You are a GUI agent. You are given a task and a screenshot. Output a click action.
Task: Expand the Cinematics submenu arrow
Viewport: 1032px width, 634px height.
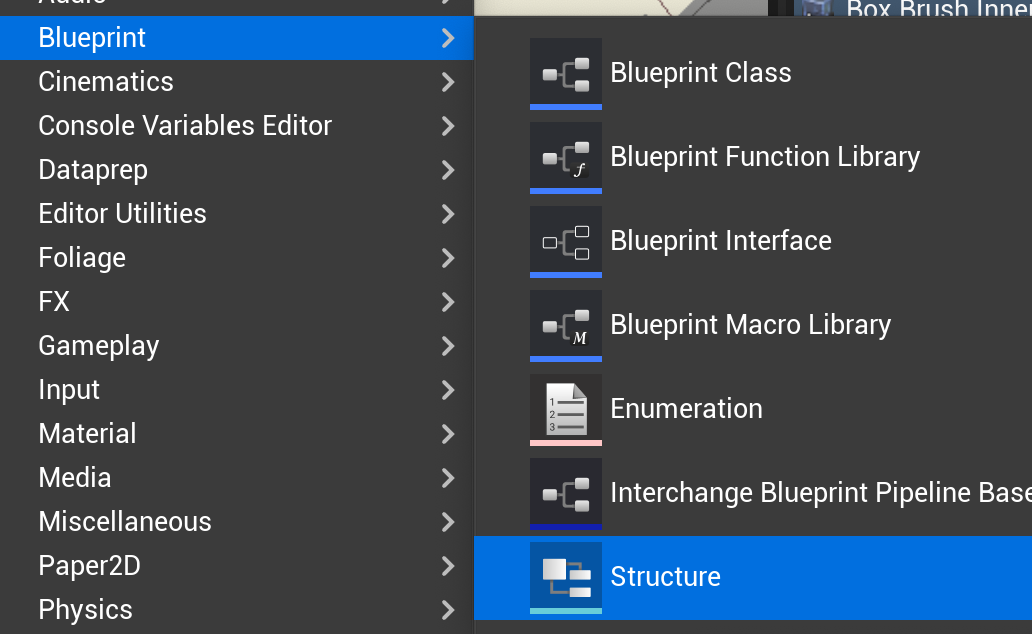pyautogui.click(x=448, y=82)
